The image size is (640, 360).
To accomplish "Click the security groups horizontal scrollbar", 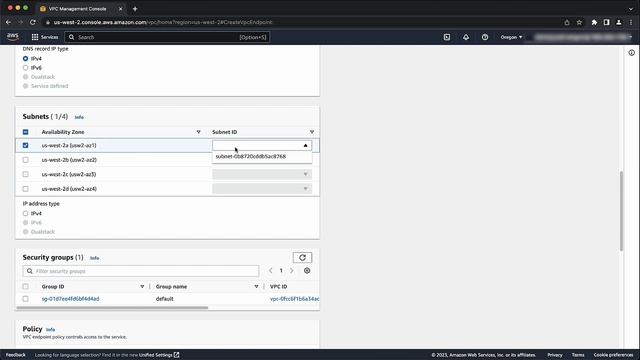I will tap(112, 308).
